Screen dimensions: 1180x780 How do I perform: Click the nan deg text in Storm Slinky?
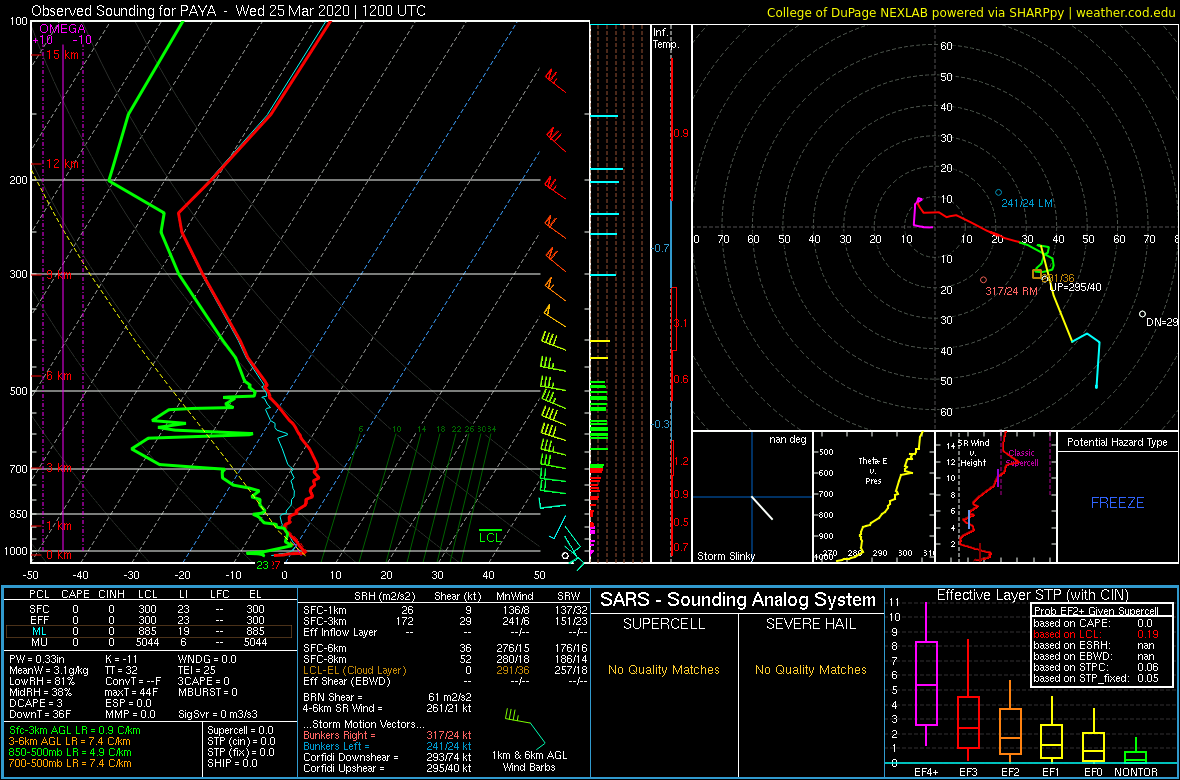[x=787, y=440]
